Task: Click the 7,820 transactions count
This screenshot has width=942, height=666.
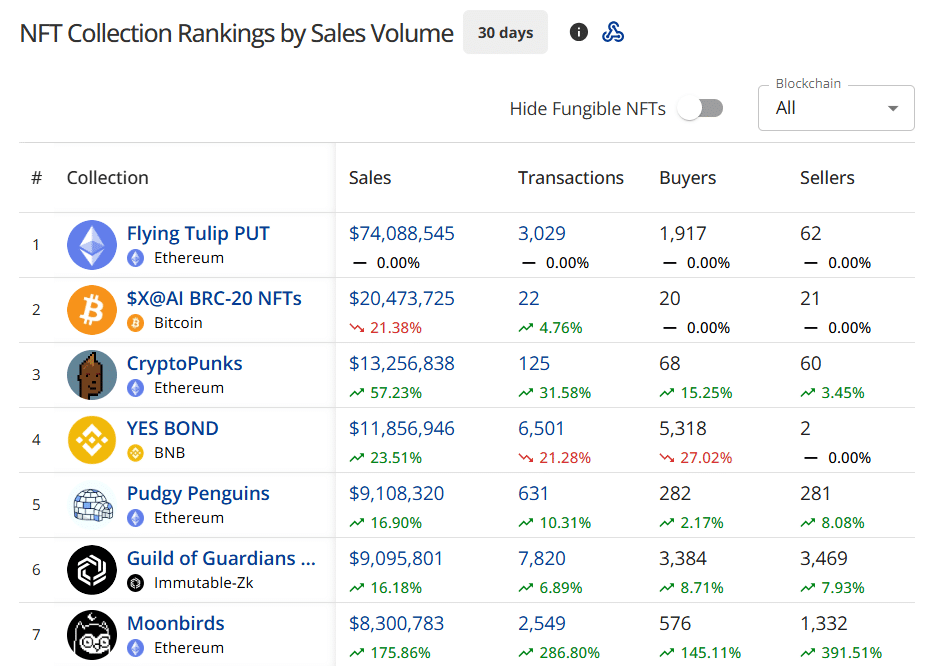Action: (x=542, y=559)
